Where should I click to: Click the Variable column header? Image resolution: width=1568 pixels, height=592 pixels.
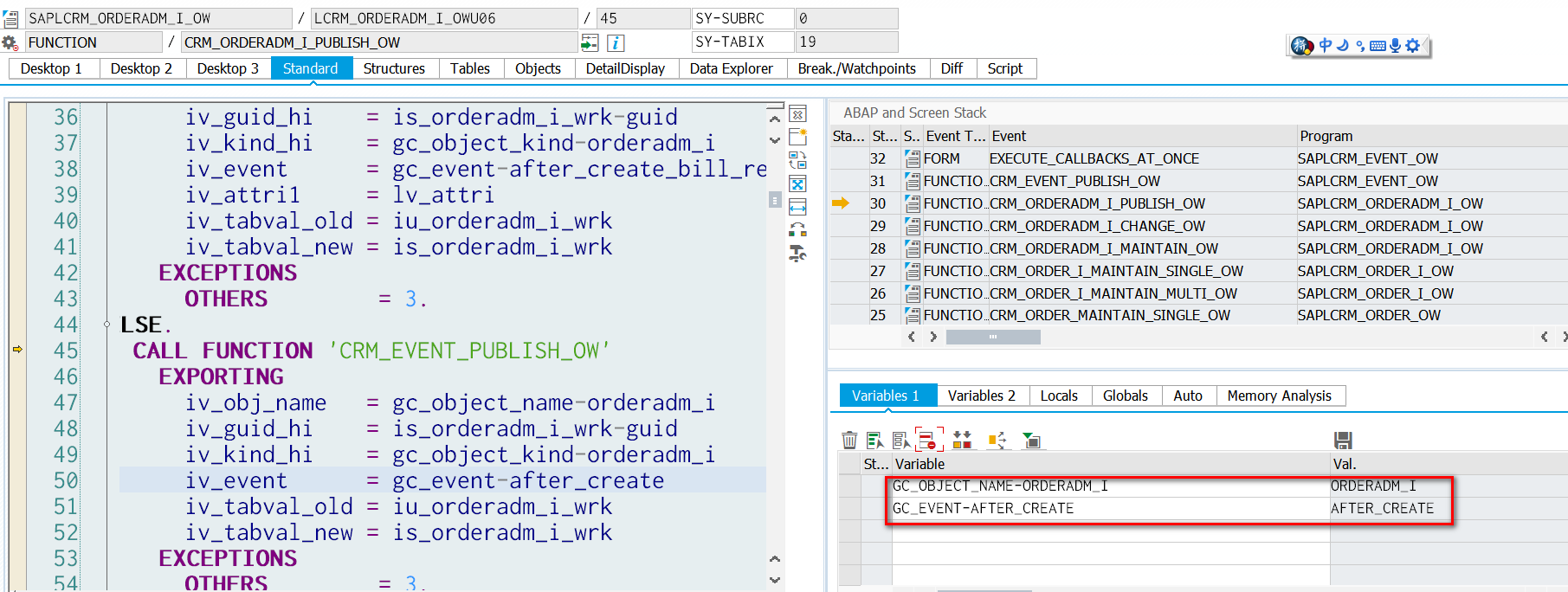(x=1111, y=464)
